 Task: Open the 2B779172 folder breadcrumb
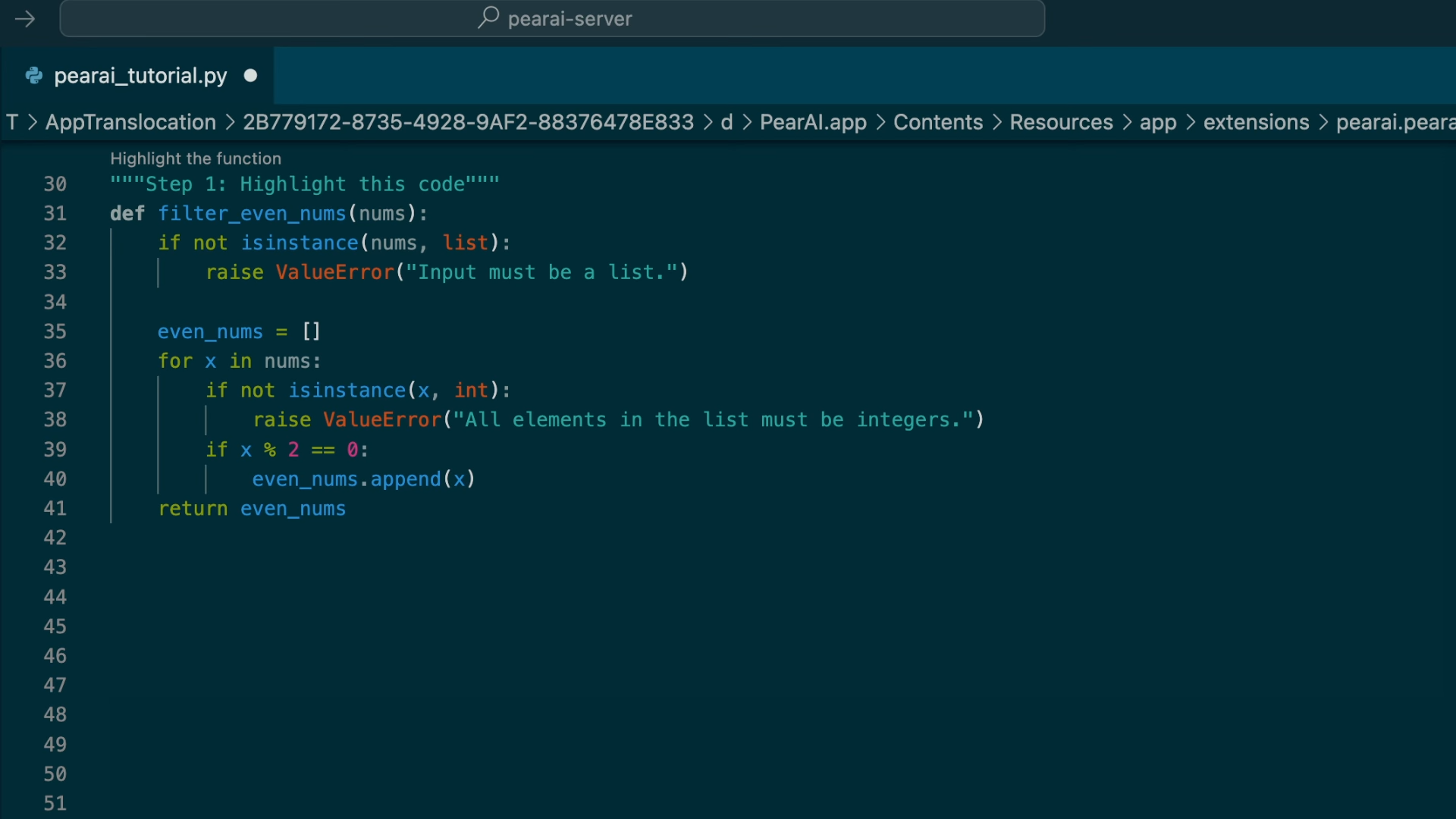(x=468, y=122)
